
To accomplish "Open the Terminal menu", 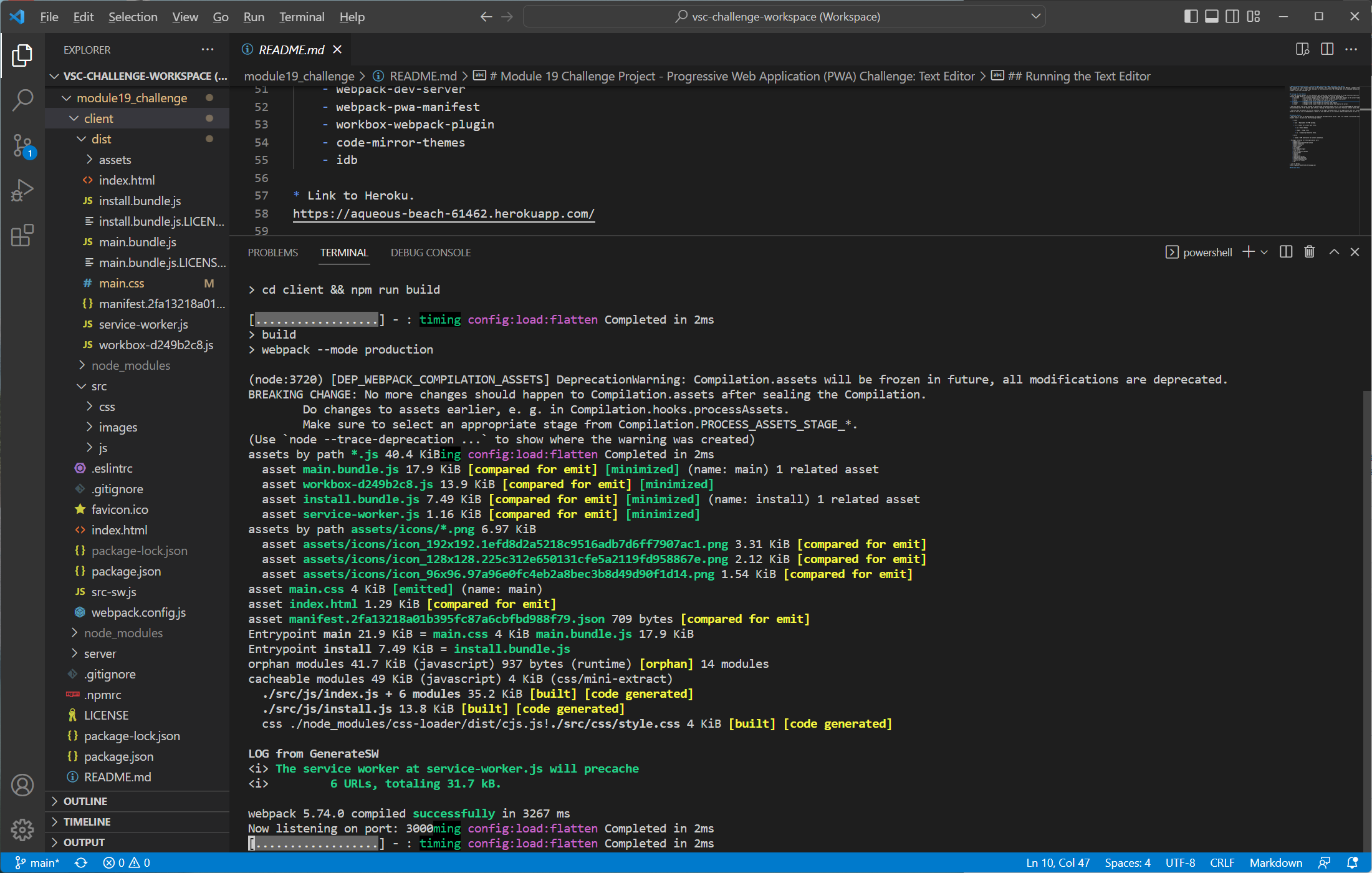I will coord(302,17).
